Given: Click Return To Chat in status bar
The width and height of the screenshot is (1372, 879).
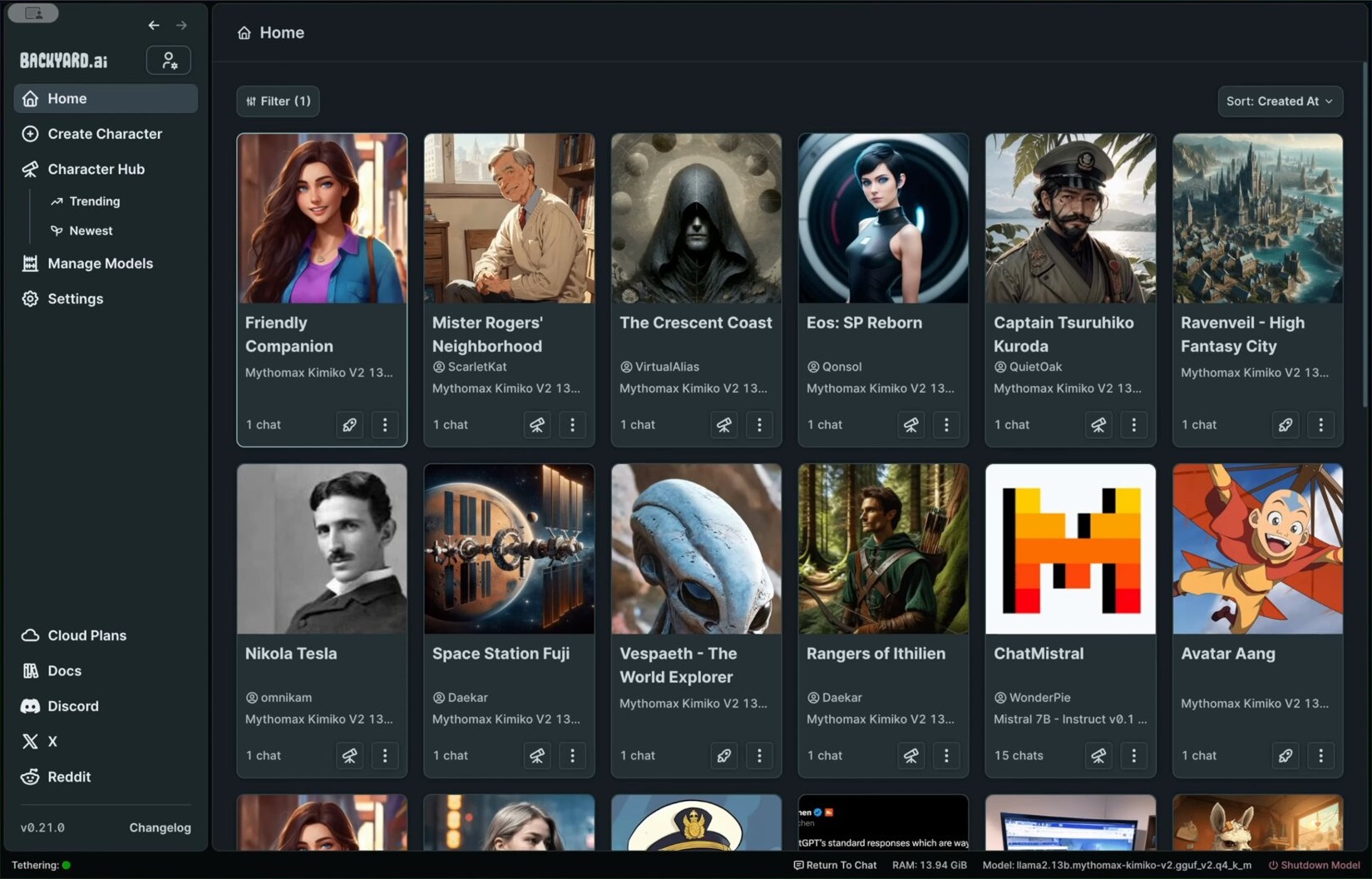Looking at the screenshot, I should point(835,865).
